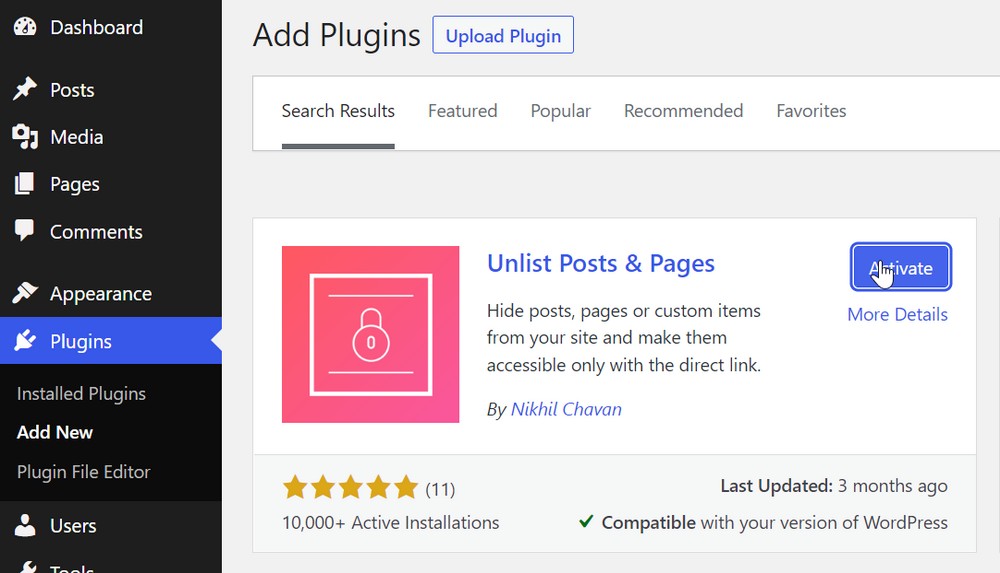Switch to the Favorites tab
This screenshot has height=573, width=1000.
click(811, 111)
